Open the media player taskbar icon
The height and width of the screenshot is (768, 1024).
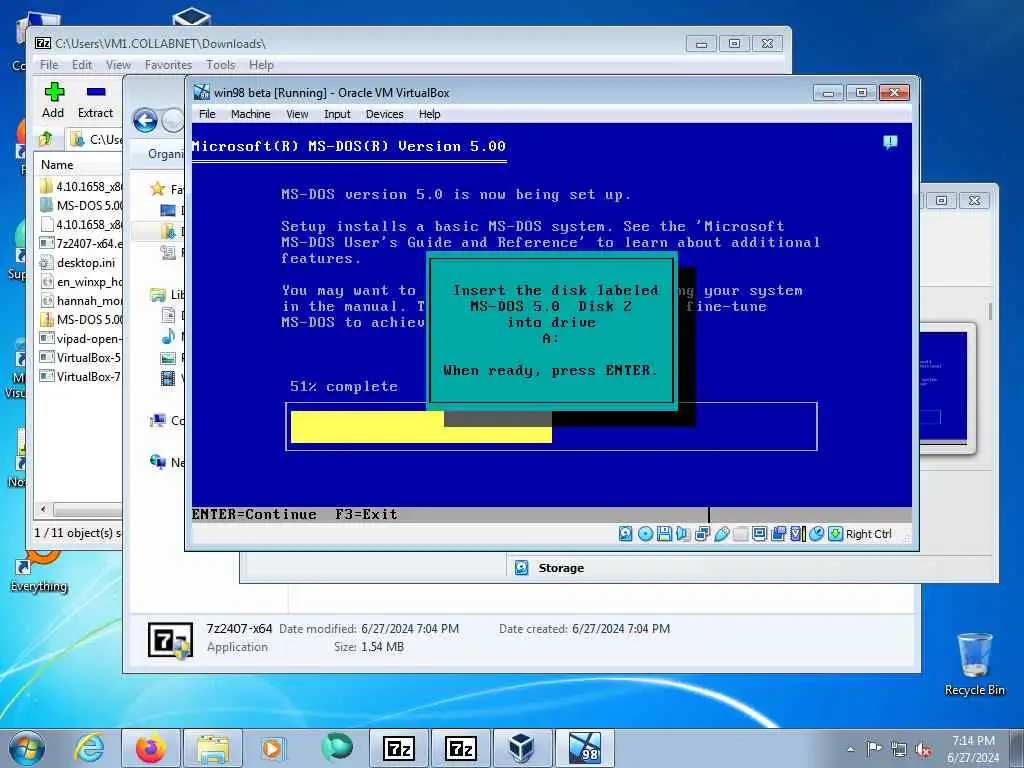tap(273, 748)
